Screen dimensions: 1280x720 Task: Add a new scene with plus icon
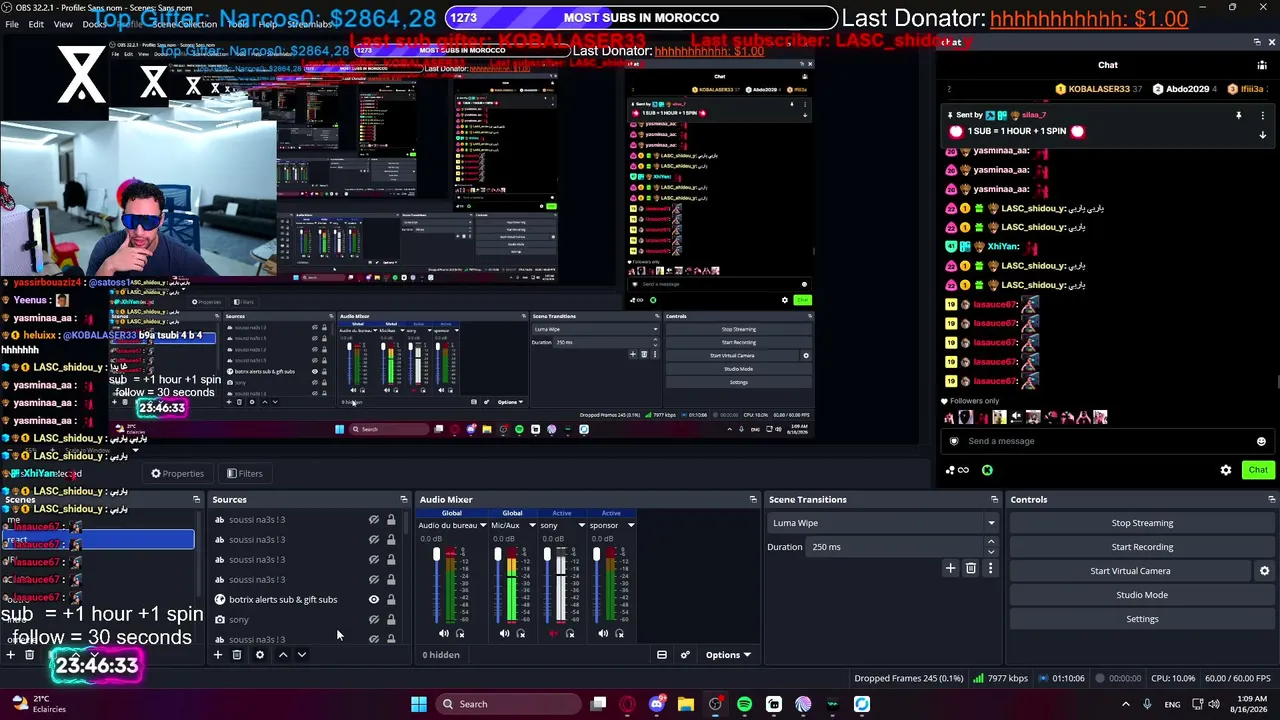point(10,655)
